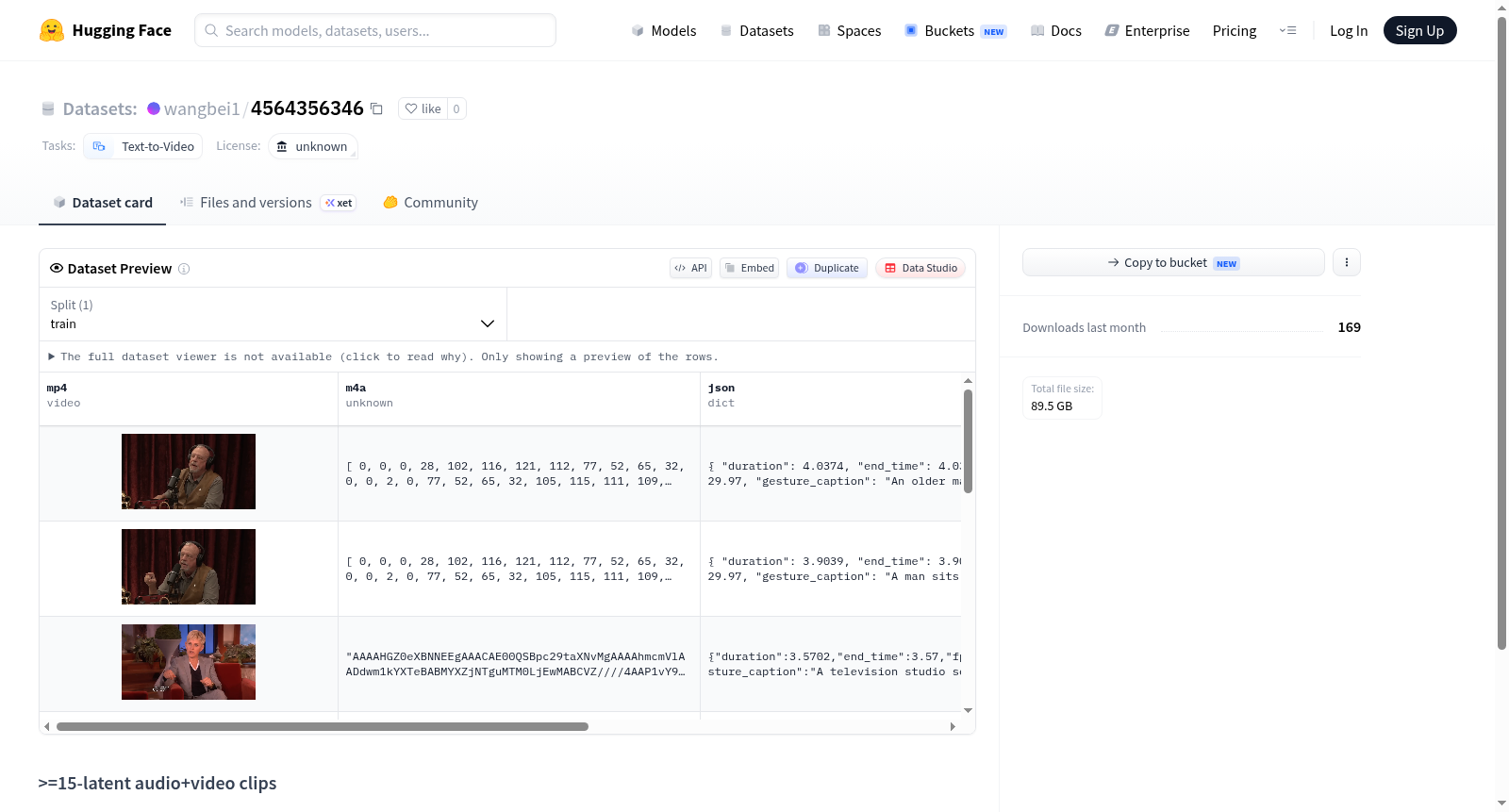Click the table vertical scrollbar thumb

pyautogui.click(x=968, y=441)
